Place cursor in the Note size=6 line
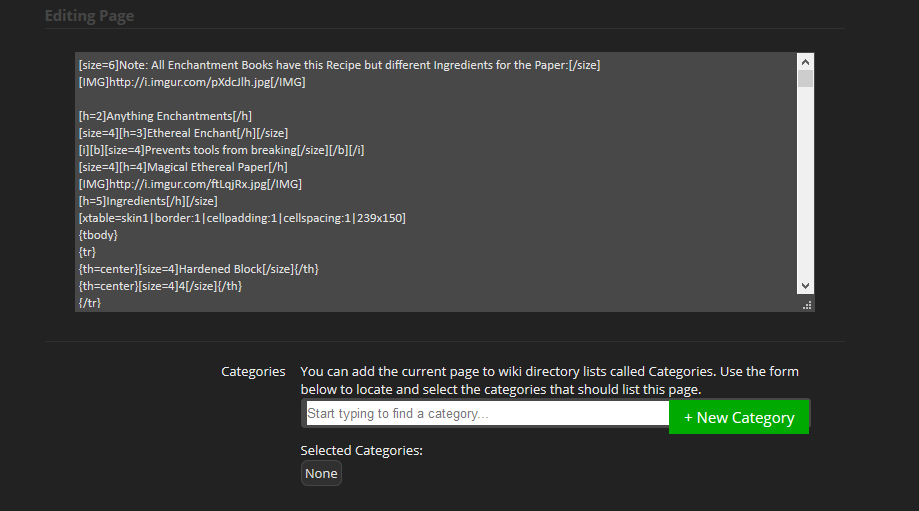The height and width of the screenshot is (511, 919). click(x=339, y=65)
